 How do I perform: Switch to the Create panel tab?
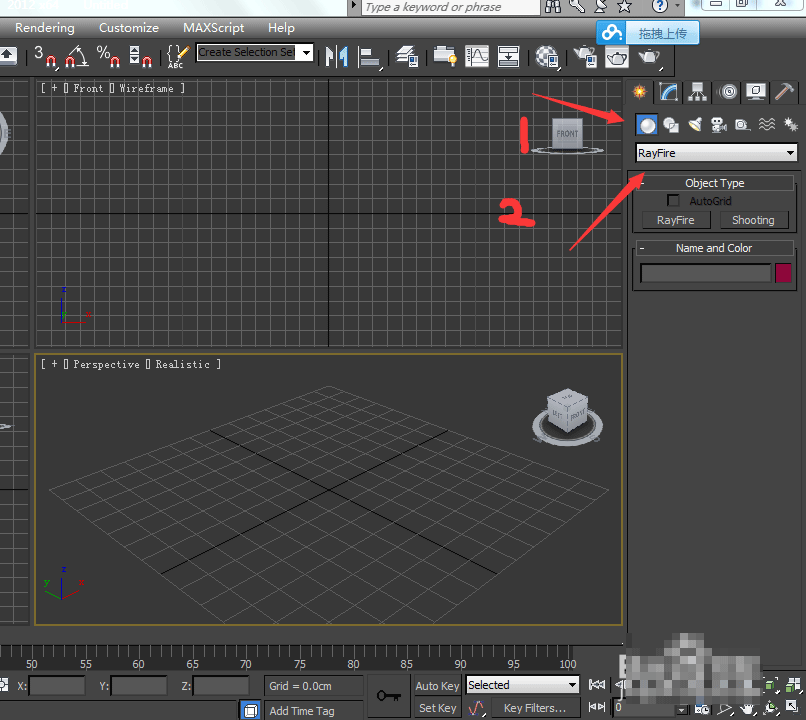tap(639, 92)
